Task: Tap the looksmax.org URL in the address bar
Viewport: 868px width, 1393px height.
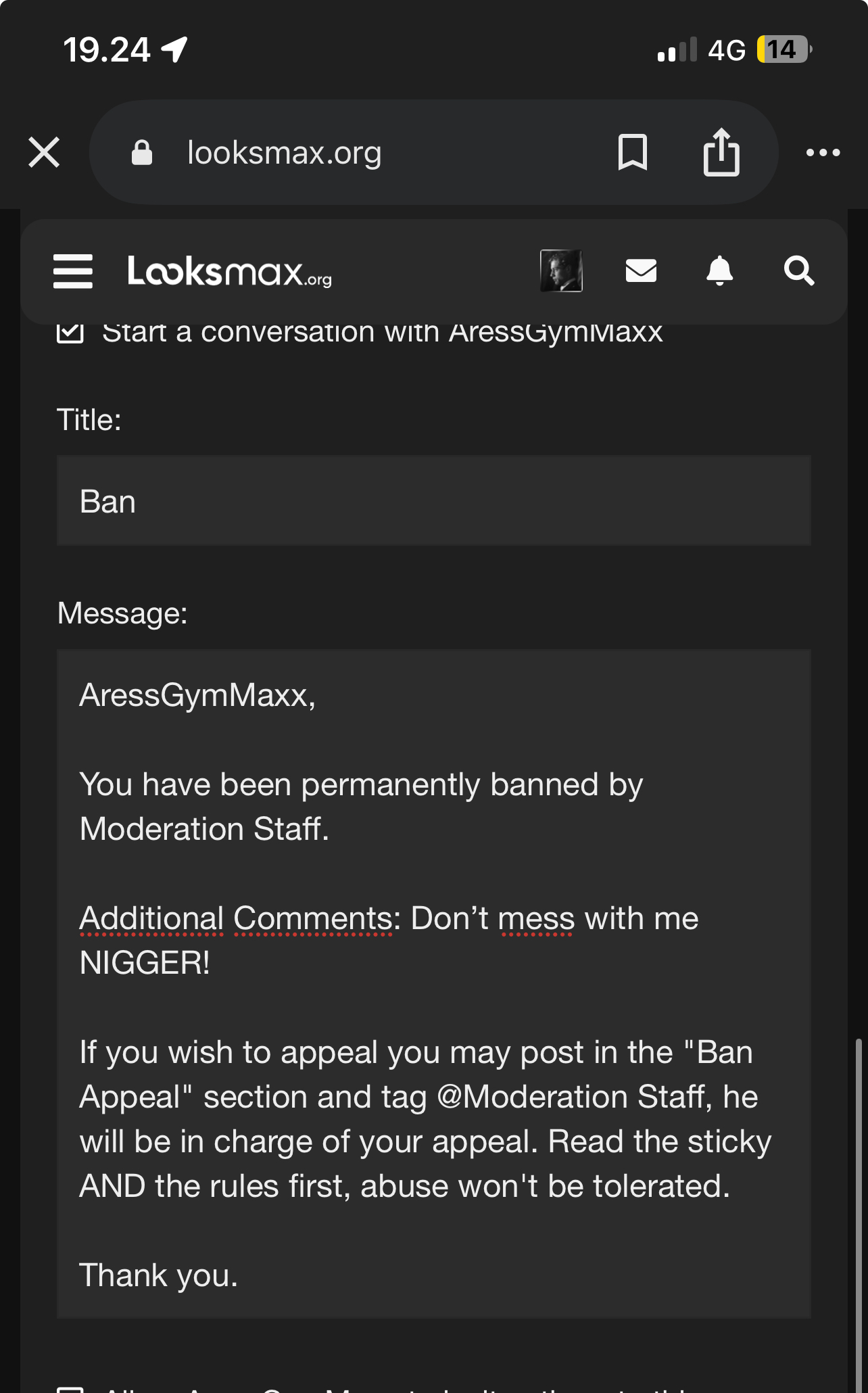Action: [x=284, y=153]
